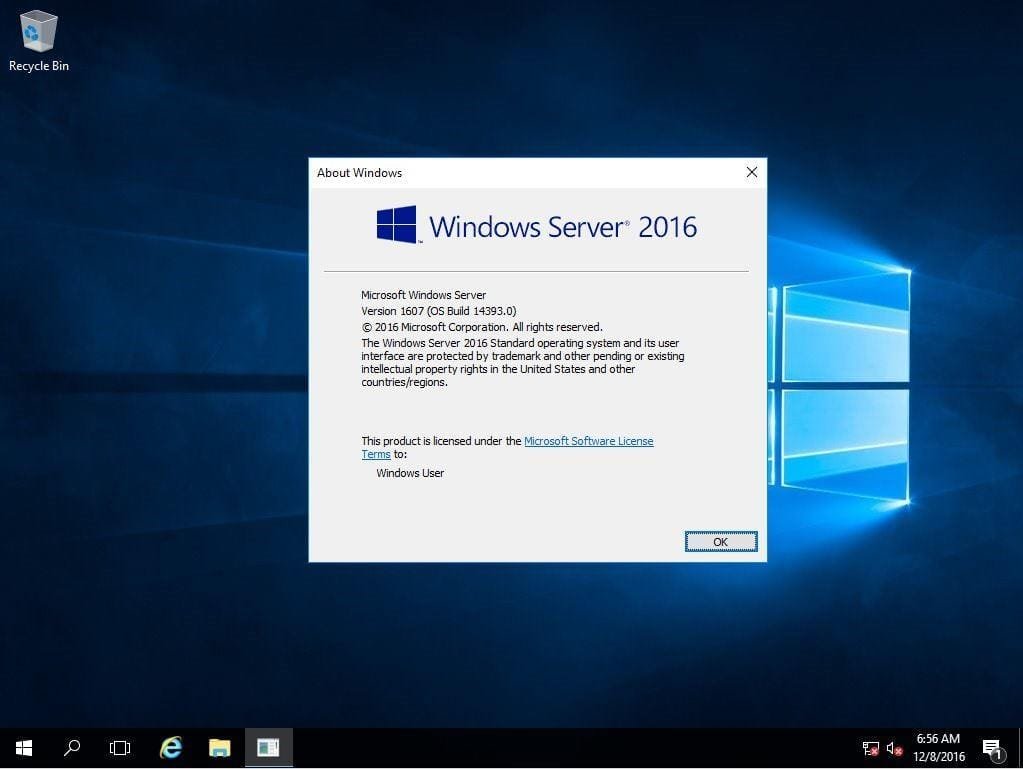Close the About Windows dialog
Image resolution: width=1023 pixels, height=769 pixels.
[751, 172]
